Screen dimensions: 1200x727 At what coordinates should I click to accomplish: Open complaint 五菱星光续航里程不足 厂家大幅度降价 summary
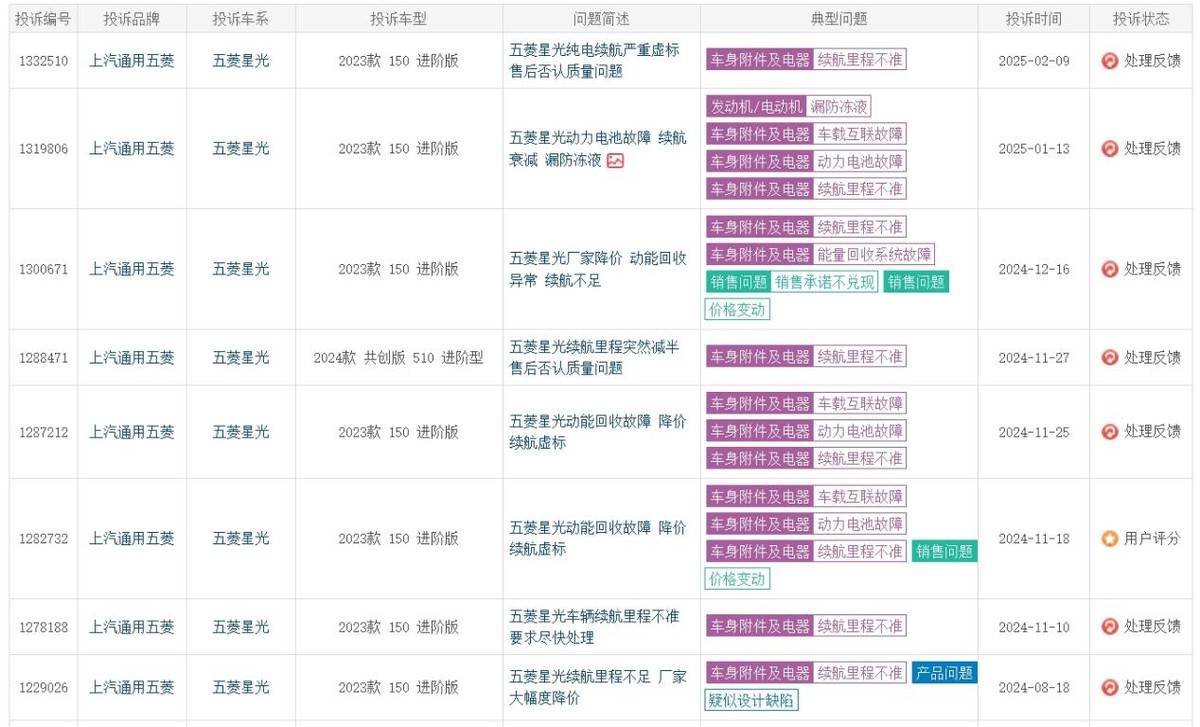(x=597, y=687)
